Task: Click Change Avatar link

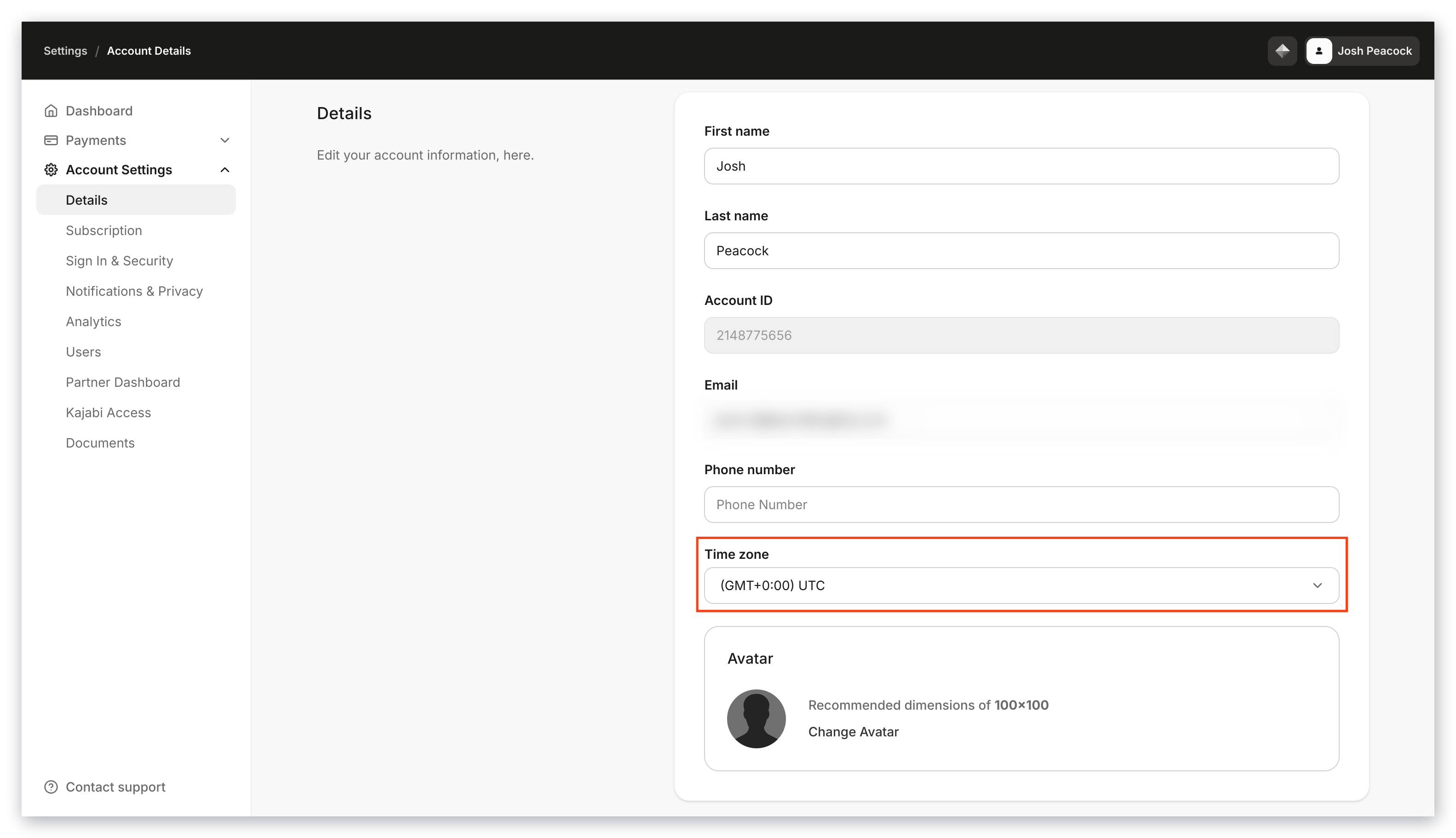Action: [x=853, y=731]
